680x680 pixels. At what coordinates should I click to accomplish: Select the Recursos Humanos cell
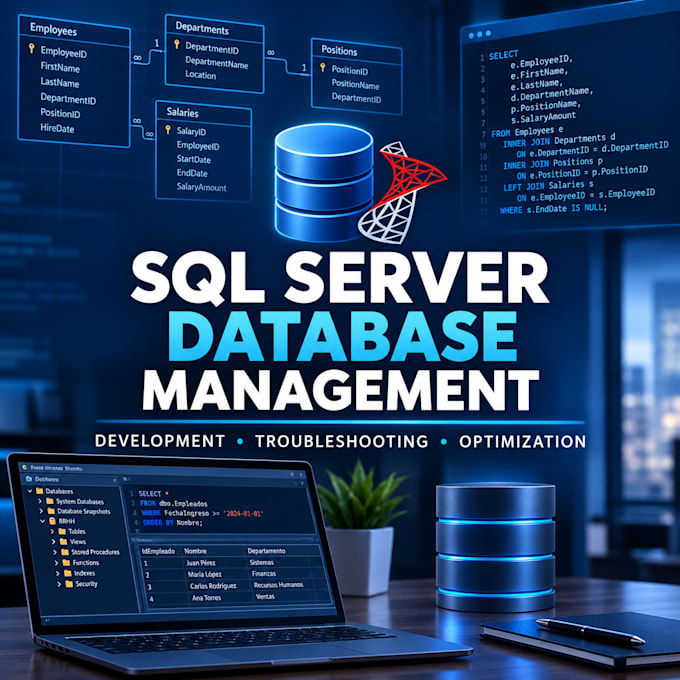pyautogui.click(x=278, y=585)
